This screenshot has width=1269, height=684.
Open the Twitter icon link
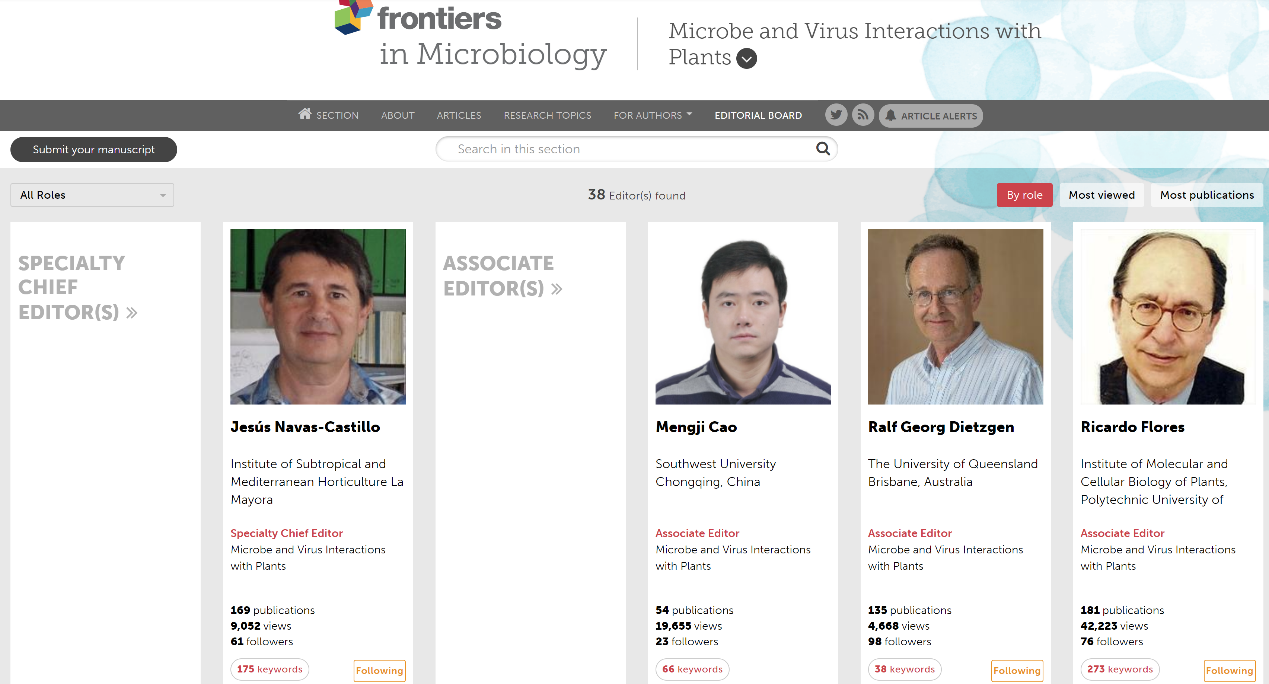tap(836, 115)
